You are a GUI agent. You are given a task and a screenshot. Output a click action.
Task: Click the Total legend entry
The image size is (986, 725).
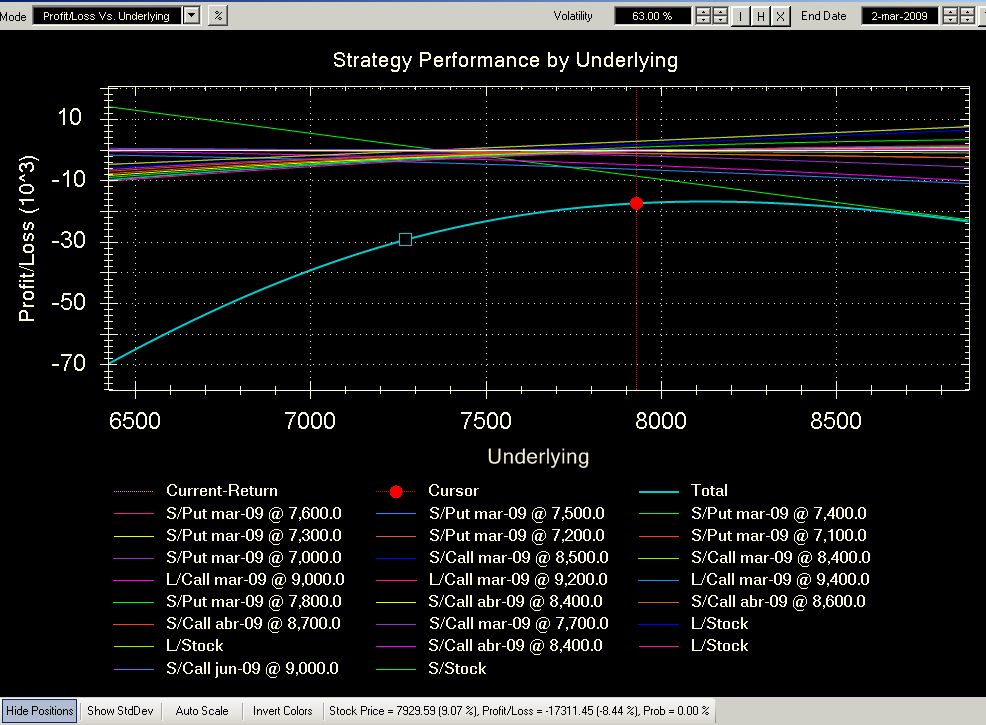coord(709,490)
